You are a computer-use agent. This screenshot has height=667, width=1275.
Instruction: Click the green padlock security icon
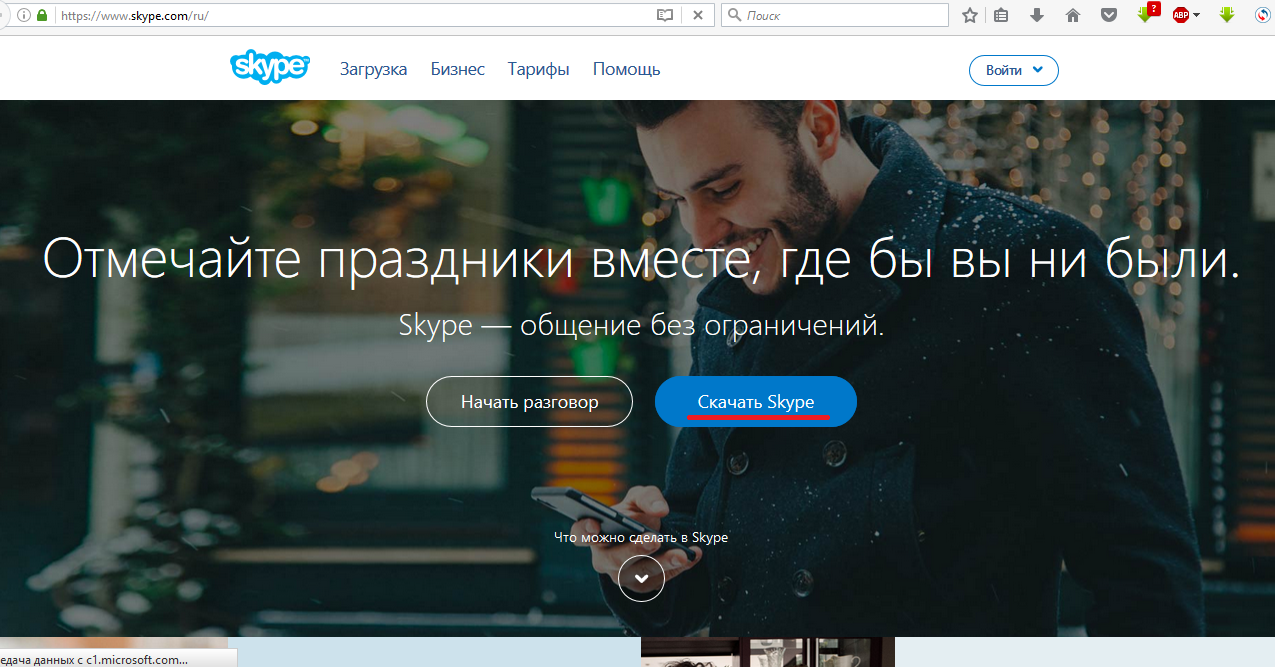42,15
